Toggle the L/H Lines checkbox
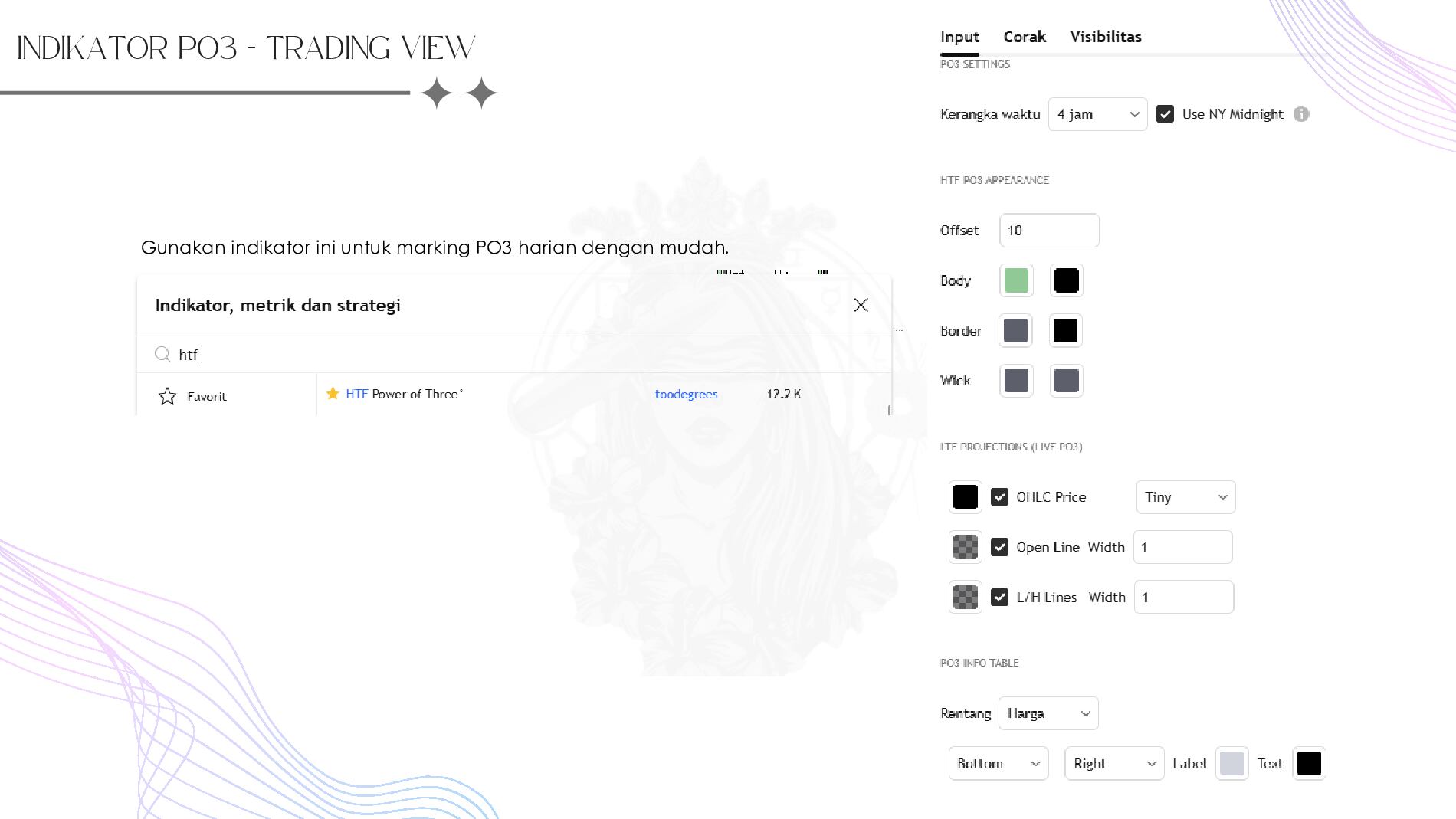Image resolution: width=1456 pixels, height=819 pixels. [999, 597]
